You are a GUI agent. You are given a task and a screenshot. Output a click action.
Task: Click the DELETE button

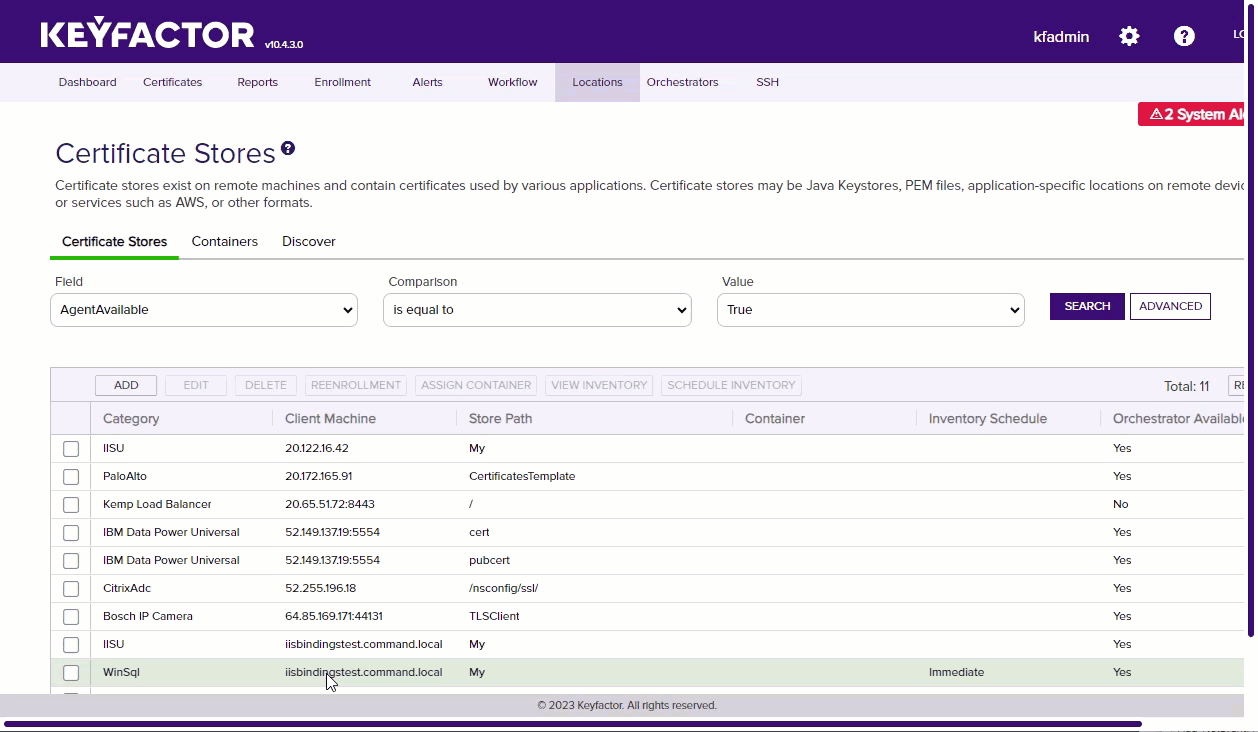266,385
